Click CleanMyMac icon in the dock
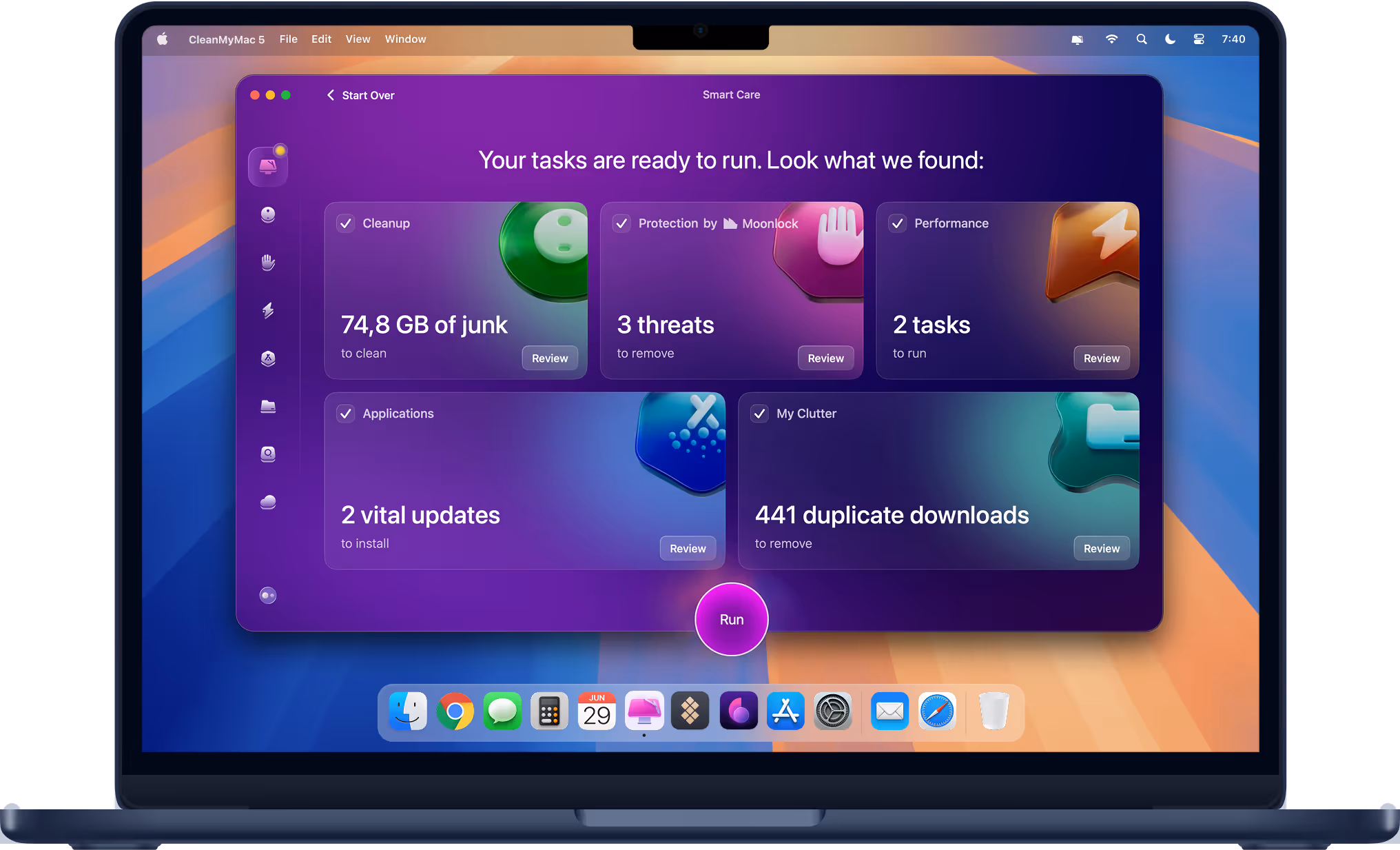This screenshot has height=850, width=1400. coord(644,711)
